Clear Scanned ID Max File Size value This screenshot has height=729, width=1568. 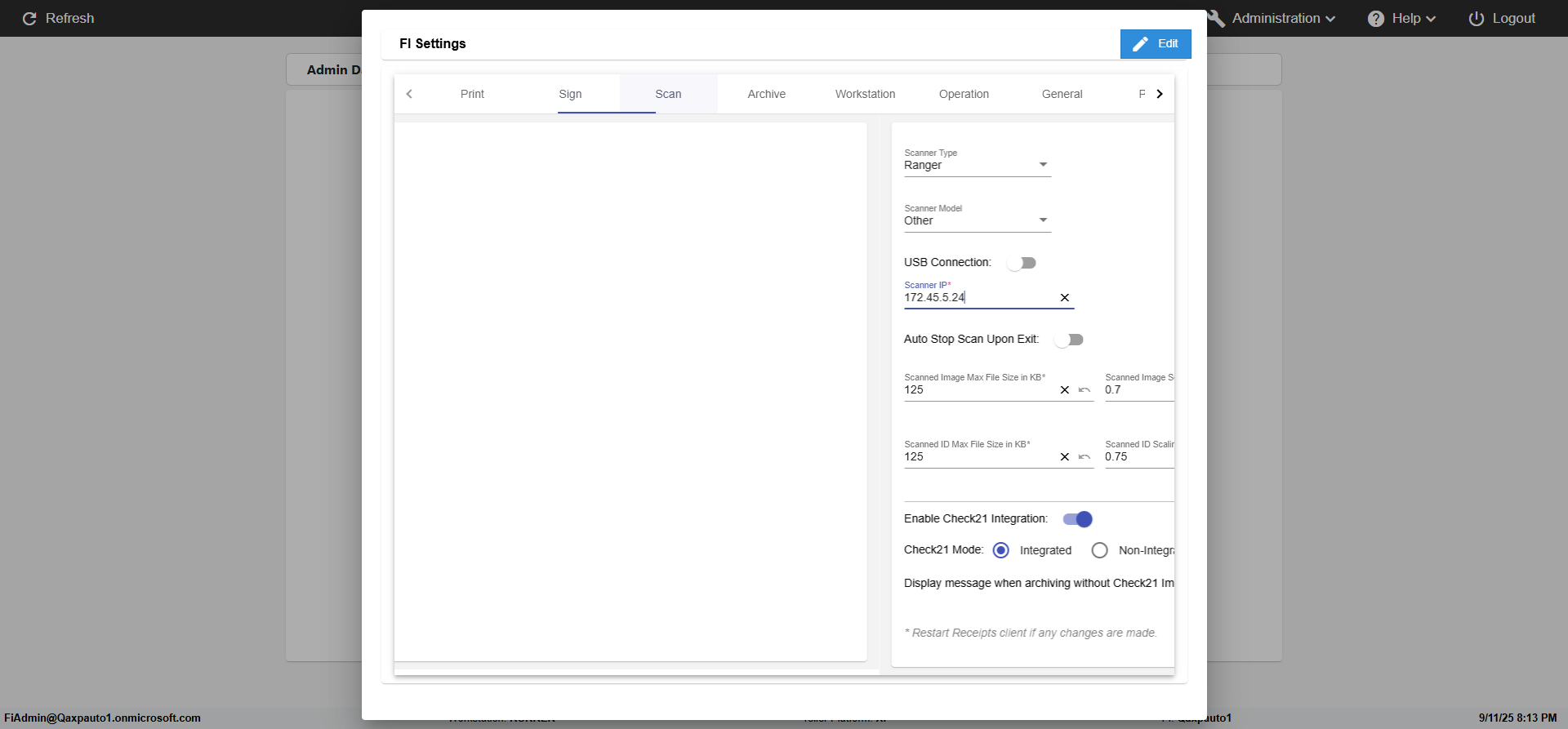point(1064,457)
